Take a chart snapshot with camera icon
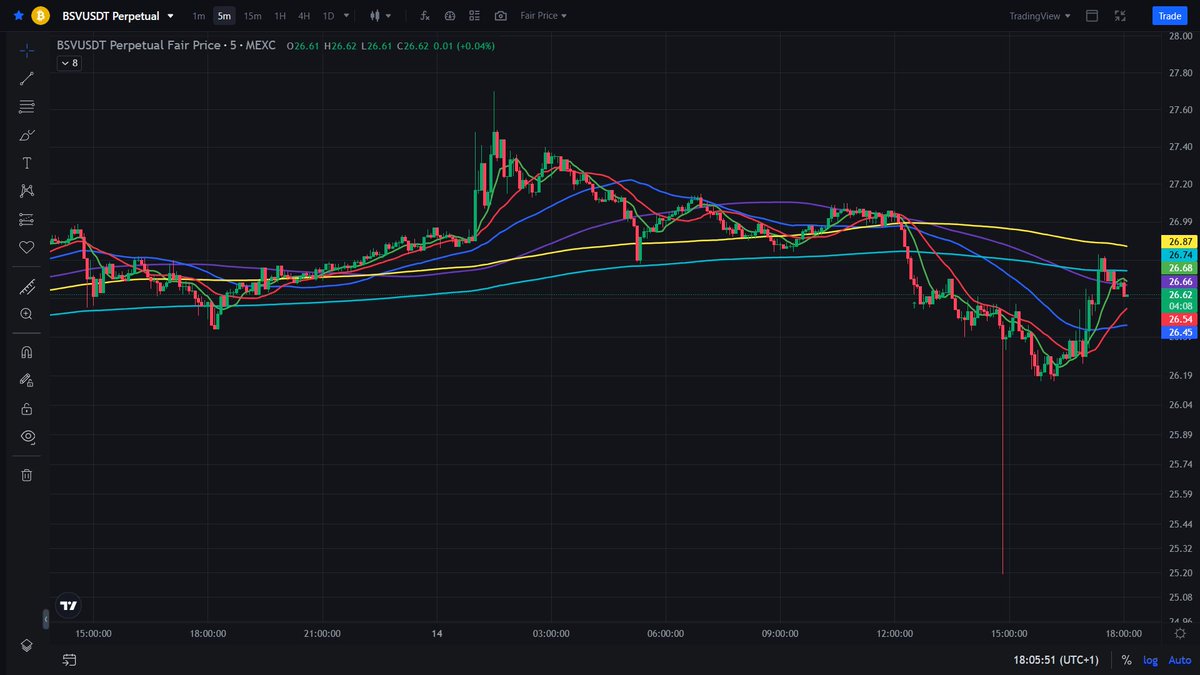The height and width of the screenshot is (675, 1200). (x=500, y=16)
